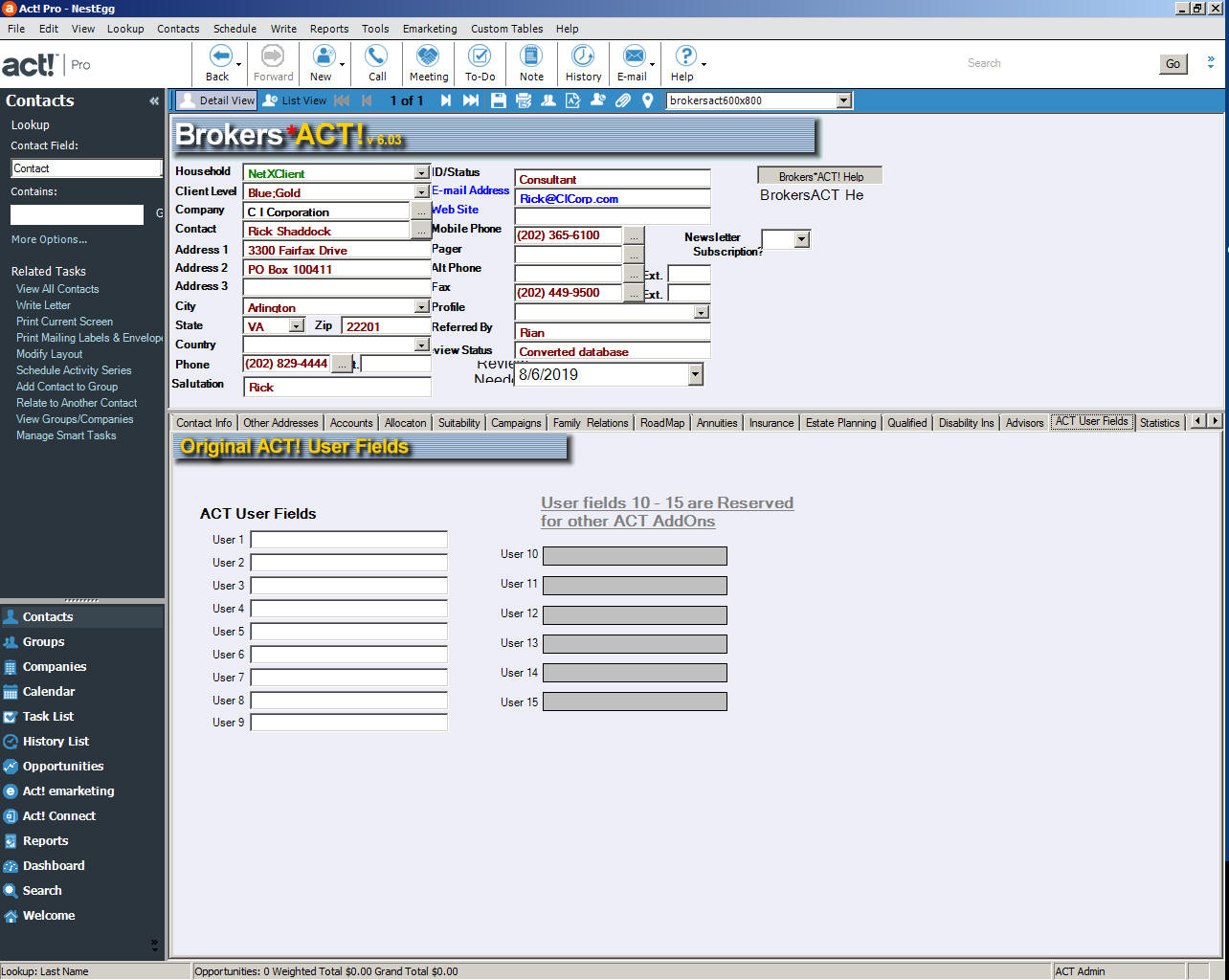
Task: Click the Back navigation icon
Action: point(219,56)
